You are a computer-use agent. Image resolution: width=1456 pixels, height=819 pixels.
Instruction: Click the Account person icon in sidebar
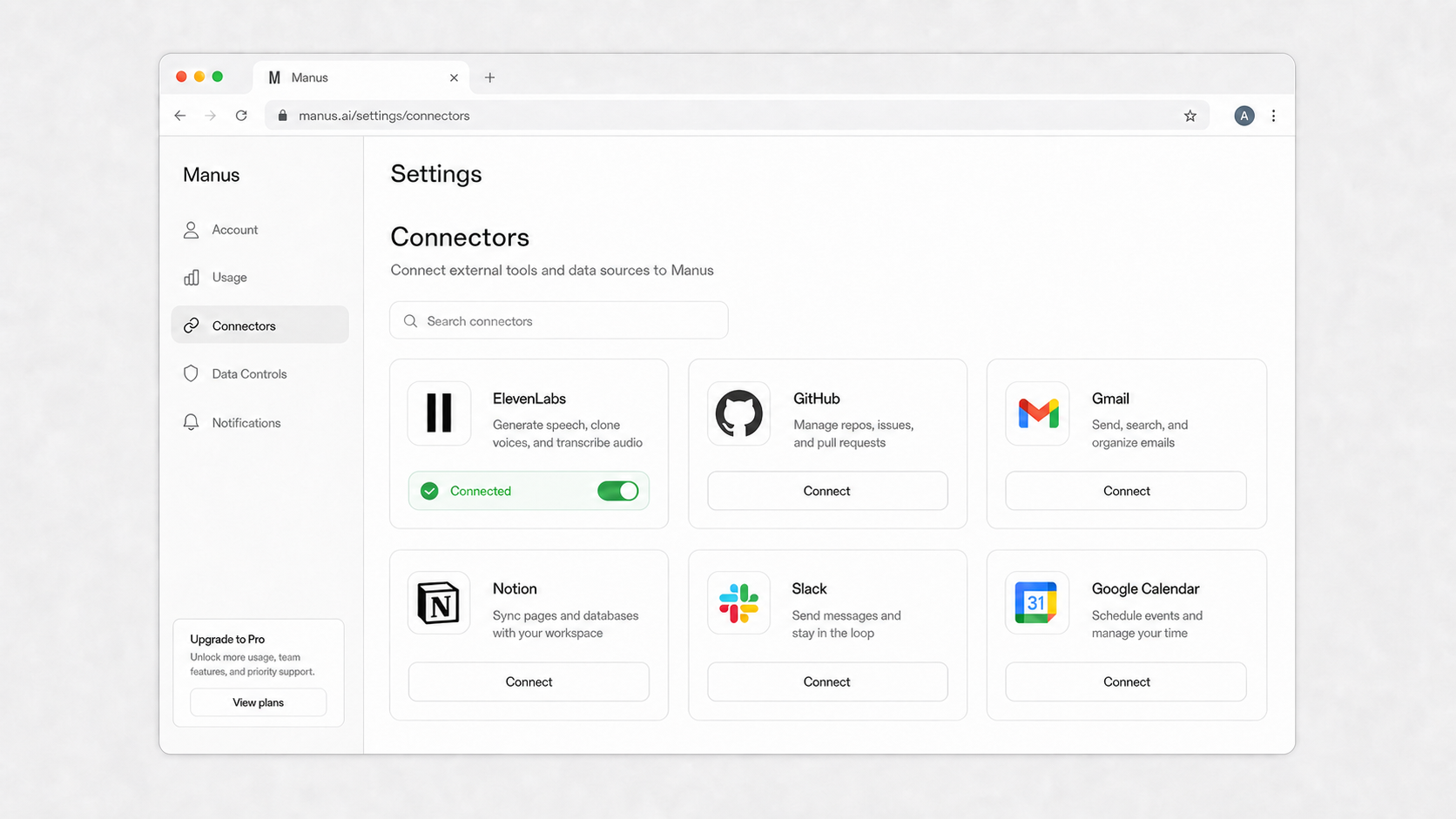point(191,230)
